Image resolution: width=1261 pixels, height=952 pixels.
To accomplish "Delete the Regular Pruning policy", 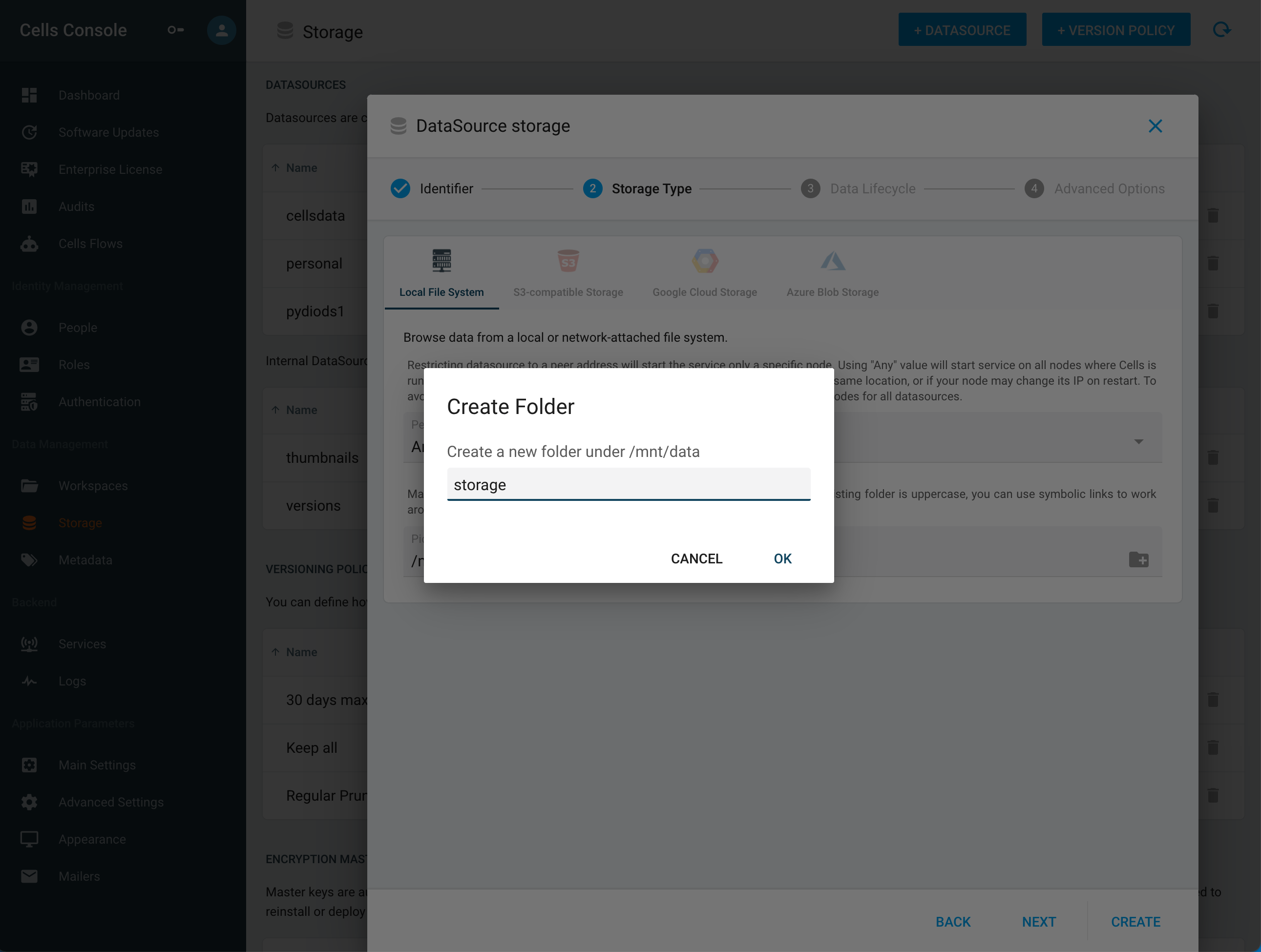I will point(1213,795).
